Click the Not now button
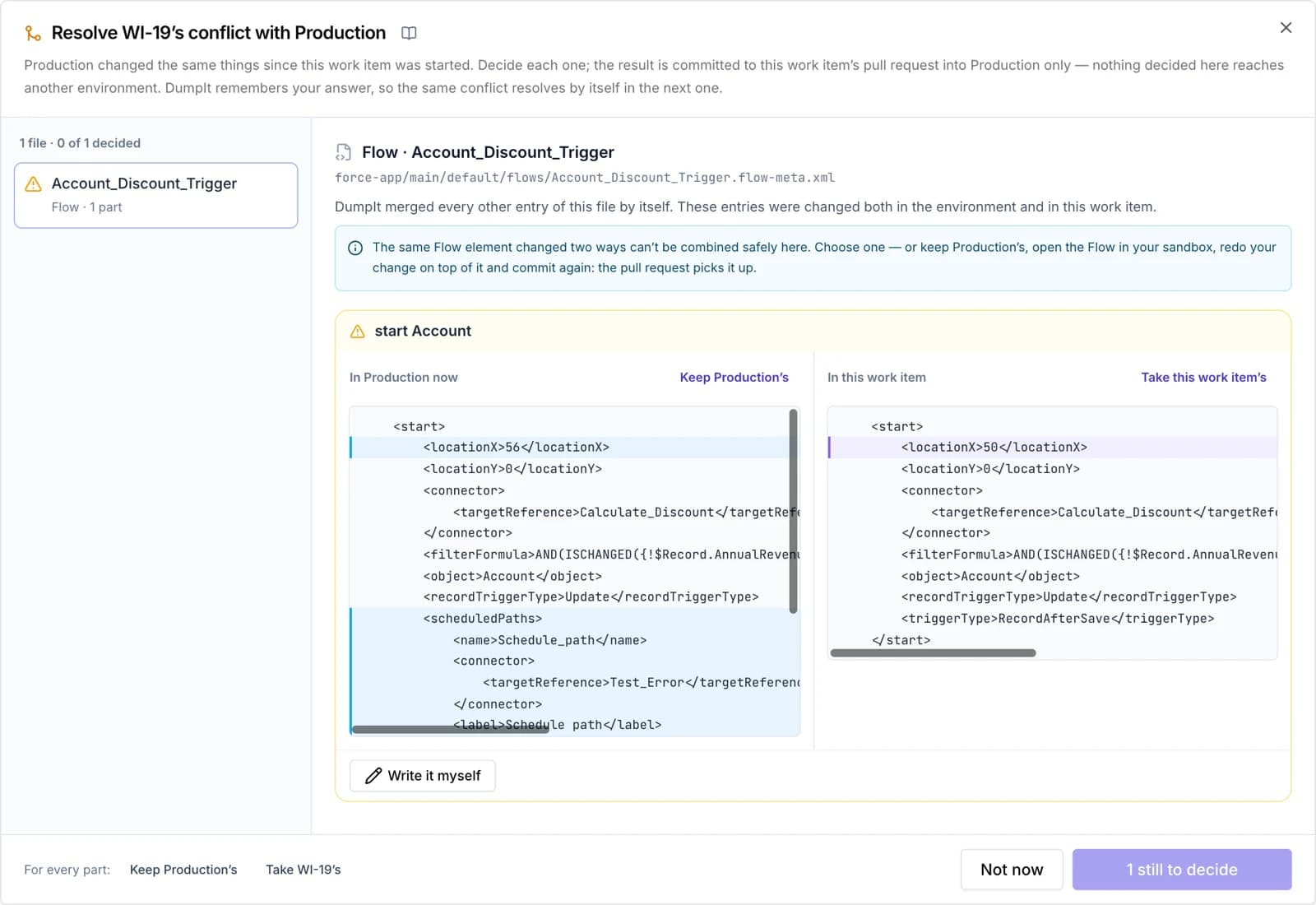This screenshot has width=1316, height=905. (1012, 870)
